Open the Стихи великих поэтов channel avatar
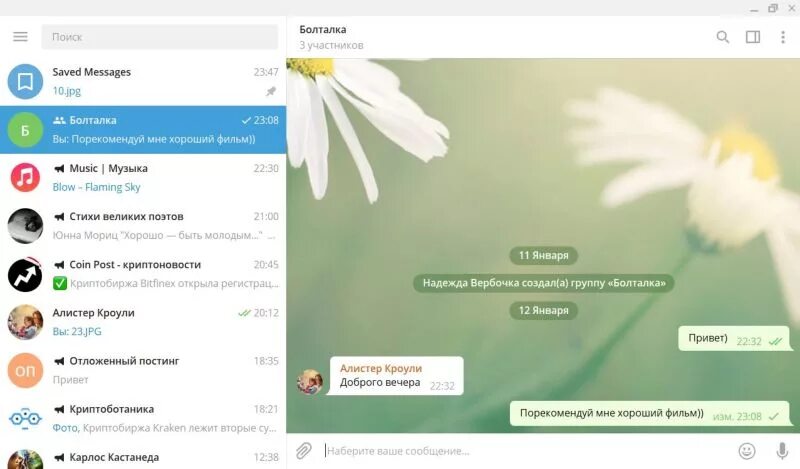The width and height of the screenshot is (800, 469). (25, 226)
